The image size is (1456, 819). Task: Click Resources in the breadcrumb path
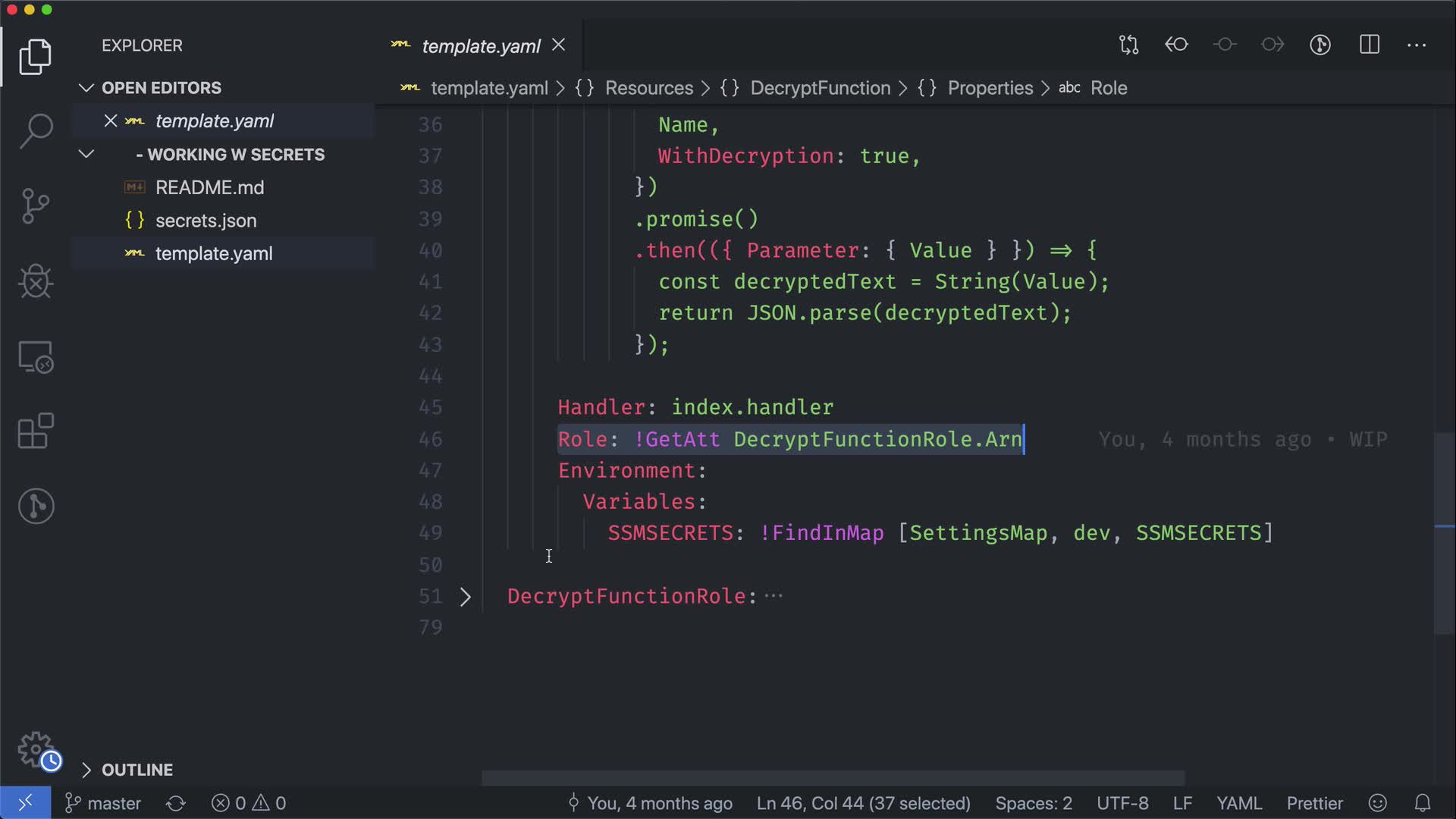[648, 88]
